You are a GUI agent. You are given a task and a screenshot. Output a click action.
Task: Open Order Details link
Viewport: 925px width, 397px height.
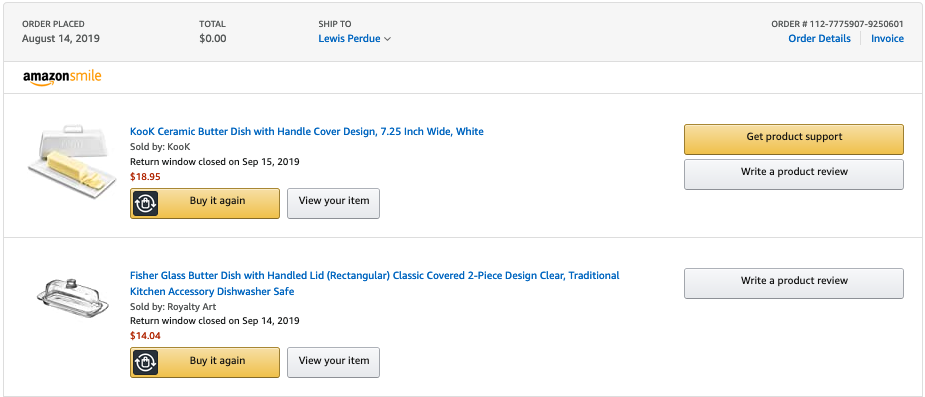(x=819, y=38)
